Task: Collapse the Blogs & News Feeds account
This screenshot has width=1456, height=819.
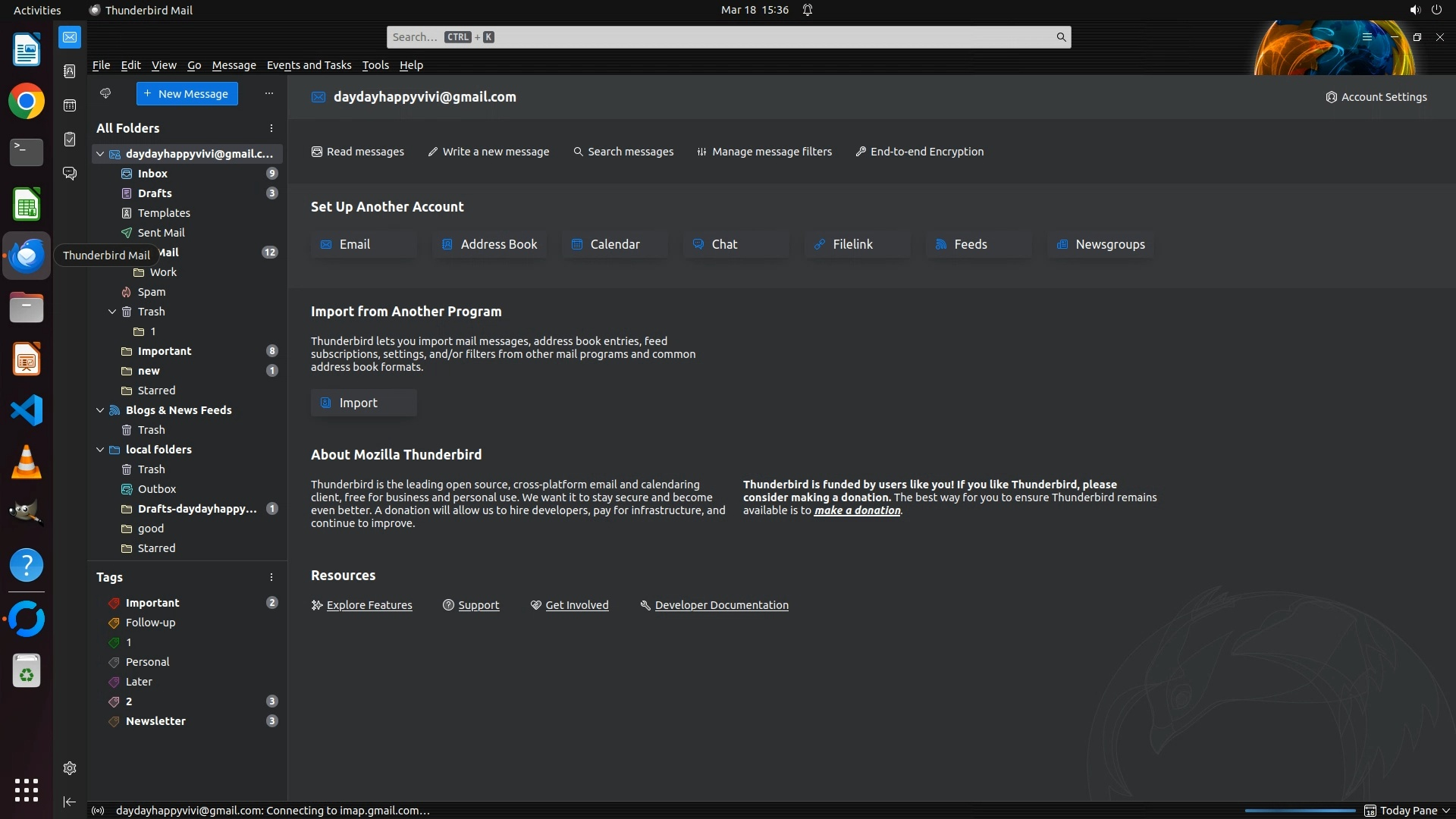Action: 100,410
